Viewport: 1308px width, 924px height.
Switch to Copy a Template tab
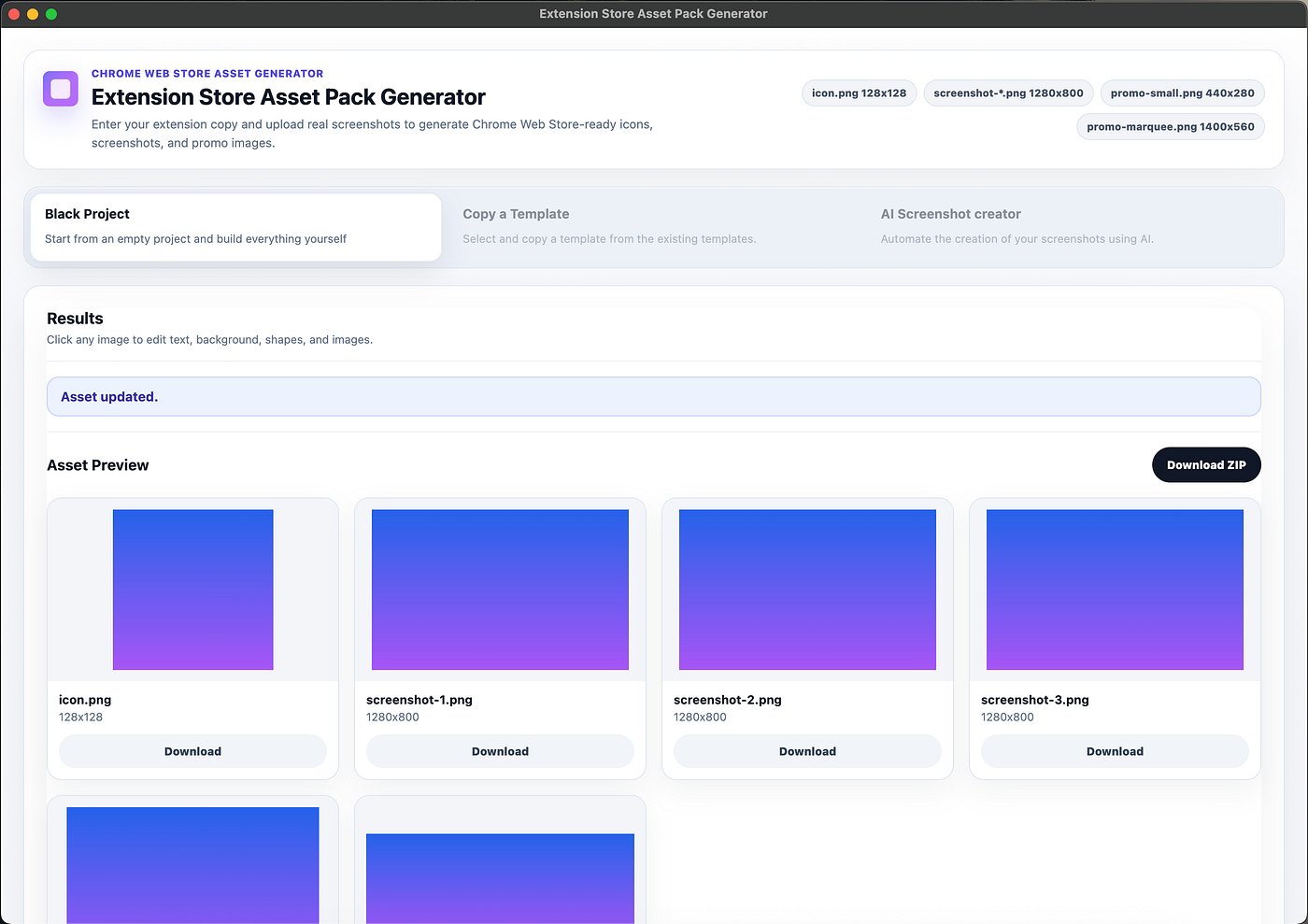click(653, 227)
